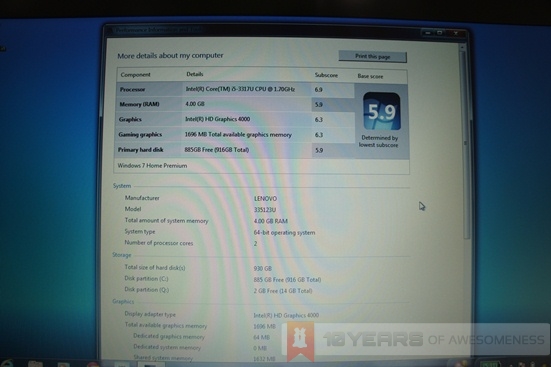Select the Primary hard disk row
The image size is (551, 367).
tap(235, 150)
